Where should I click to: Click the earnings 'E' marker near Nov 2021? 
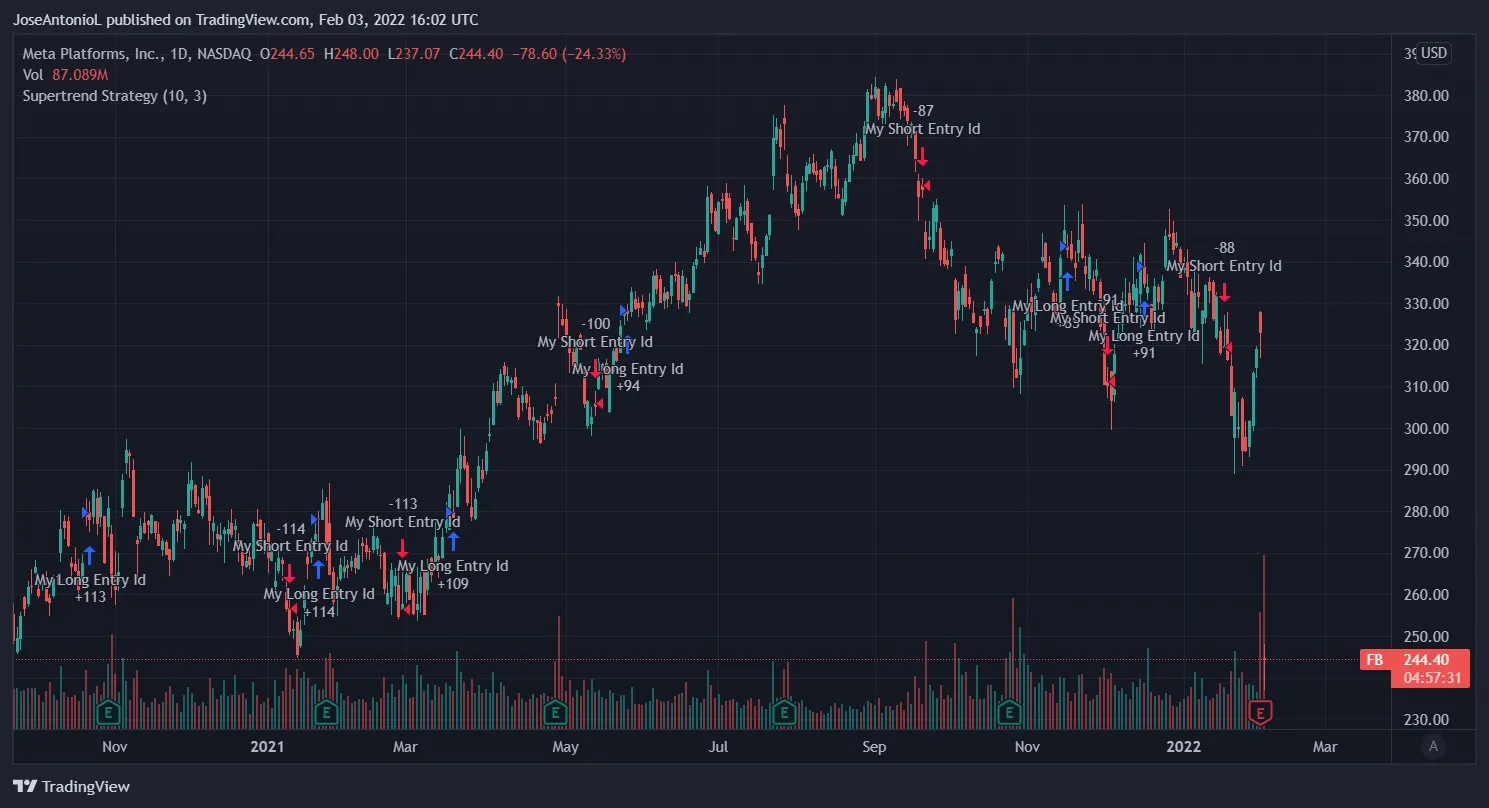[x=1010, y=713]
